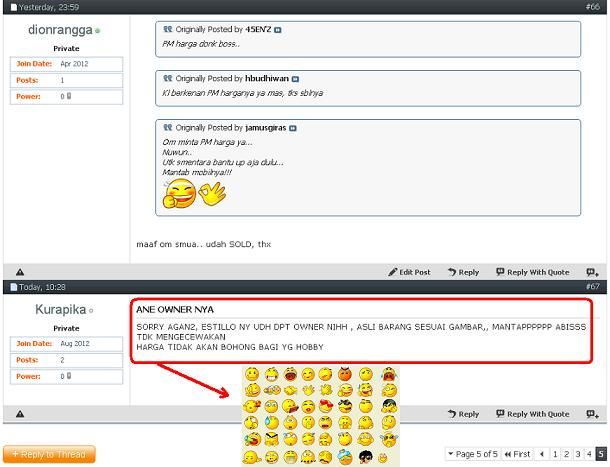This screenshot has height=467, width=610.
Task: Reply With Quote on post #67
Action: pos(533,414)
